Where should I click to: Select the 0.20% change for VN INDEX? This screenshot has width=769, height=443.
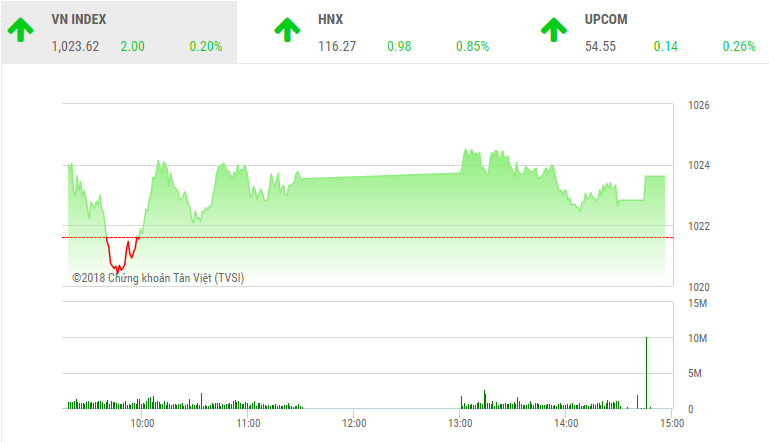click(x=205, y=46)
